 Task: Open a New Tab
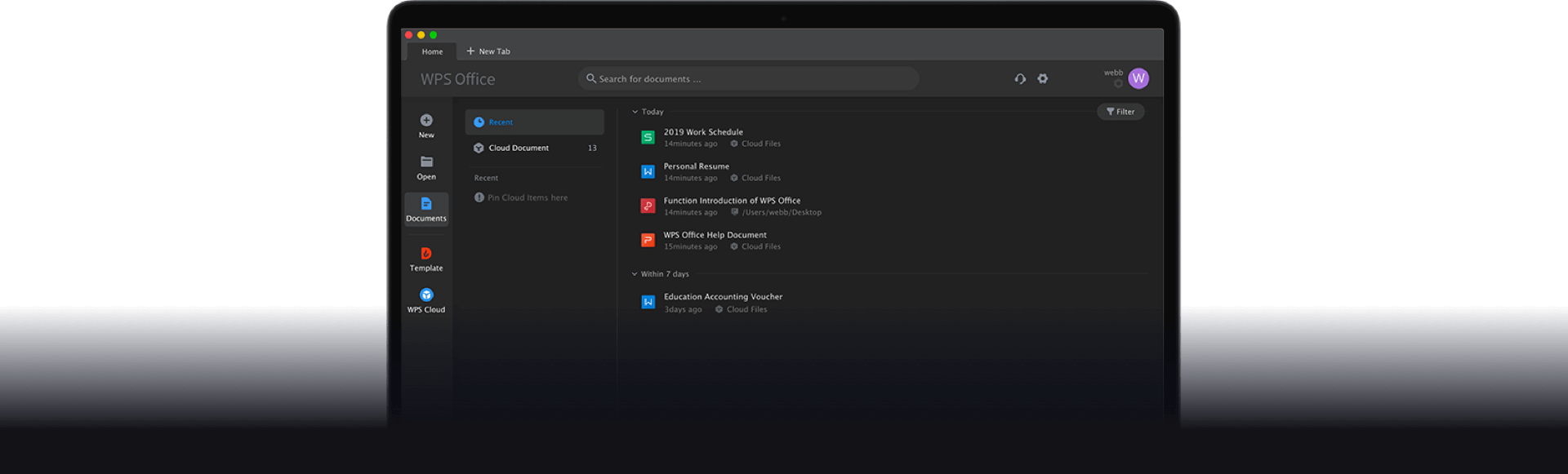(x=488, y=51)
